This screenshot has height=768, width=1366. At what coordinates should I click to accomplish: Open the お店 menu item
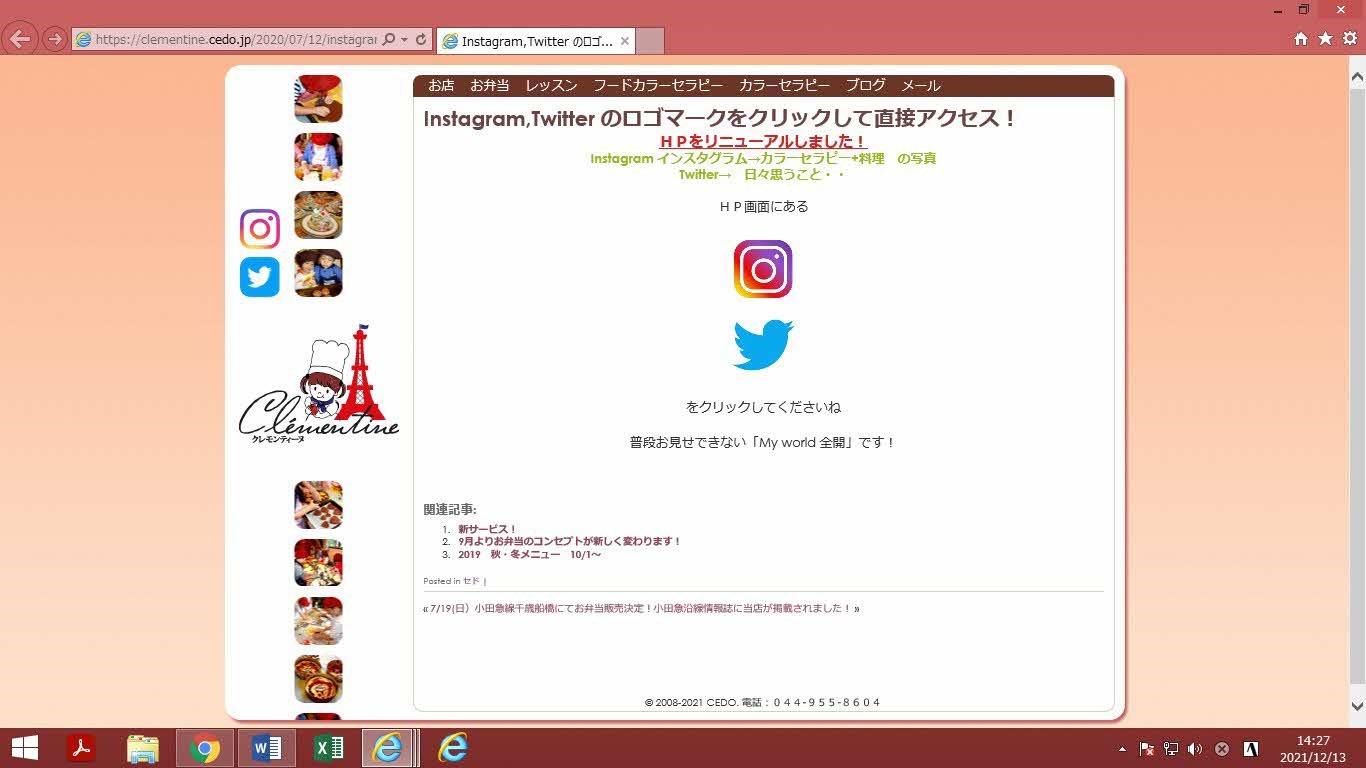[x=441, y=86]
